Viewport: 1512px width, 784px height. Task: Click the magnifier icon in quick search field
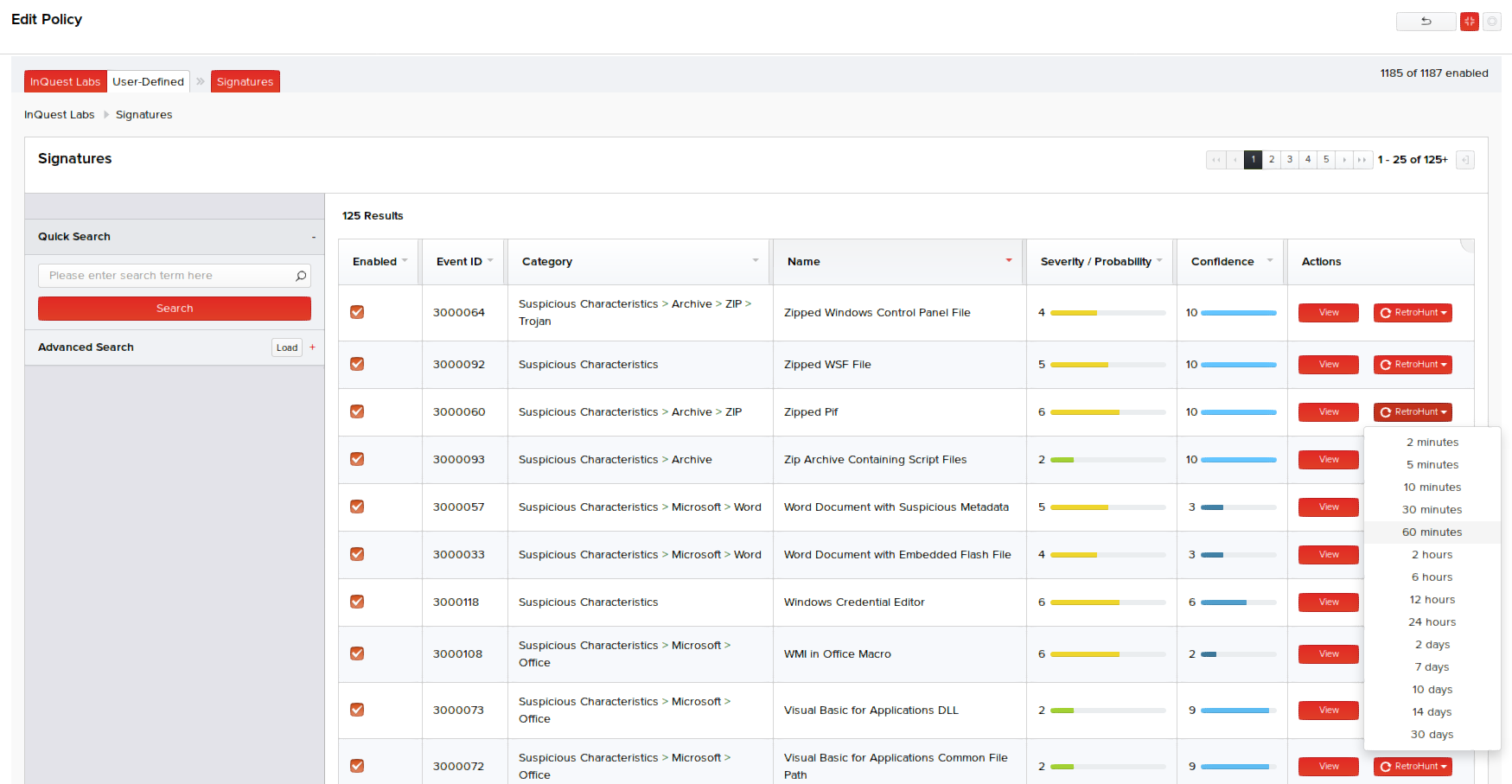pyautogui.click(x=301, y=276)
